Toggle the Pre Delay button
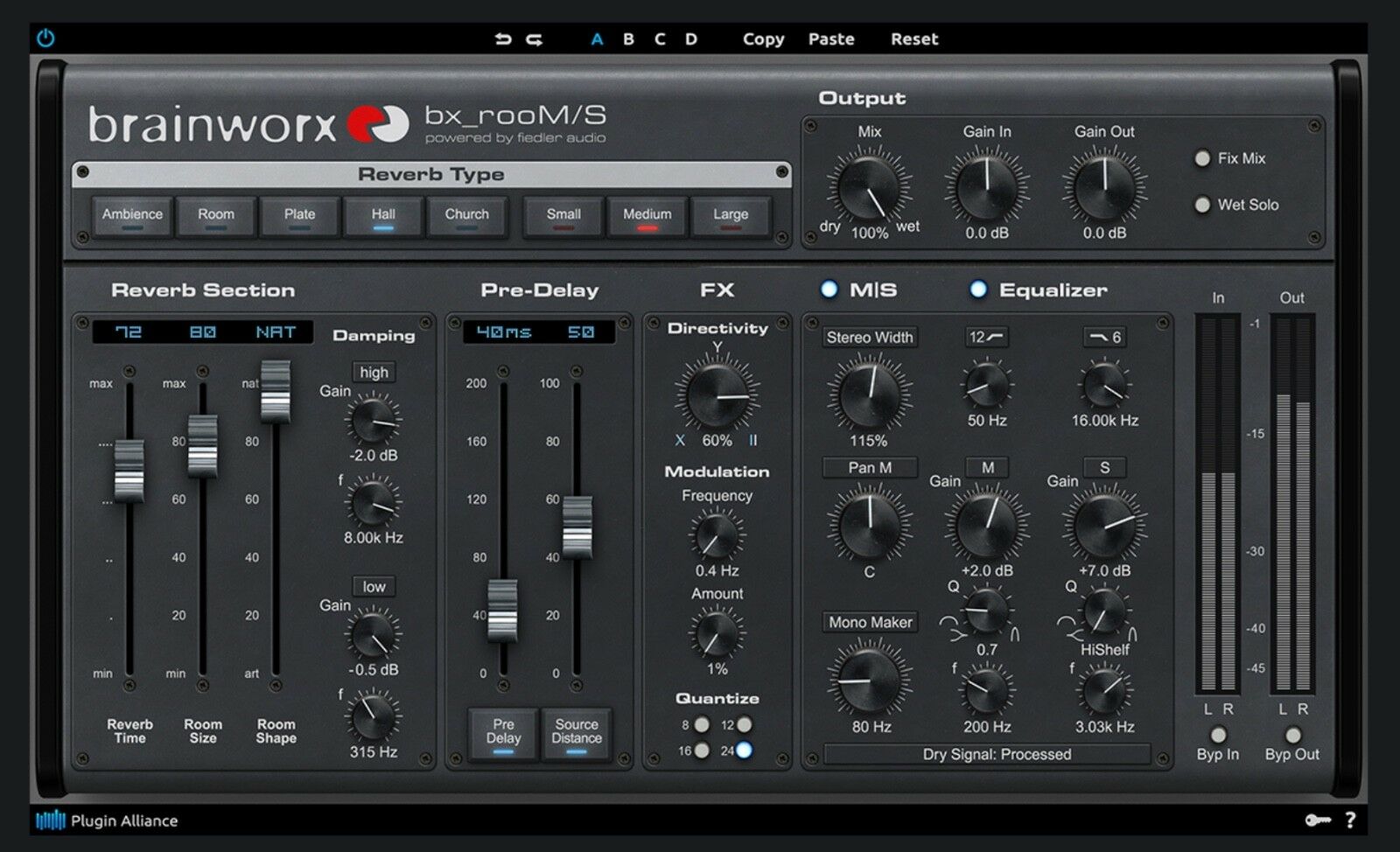 click(x=503, y=733)
